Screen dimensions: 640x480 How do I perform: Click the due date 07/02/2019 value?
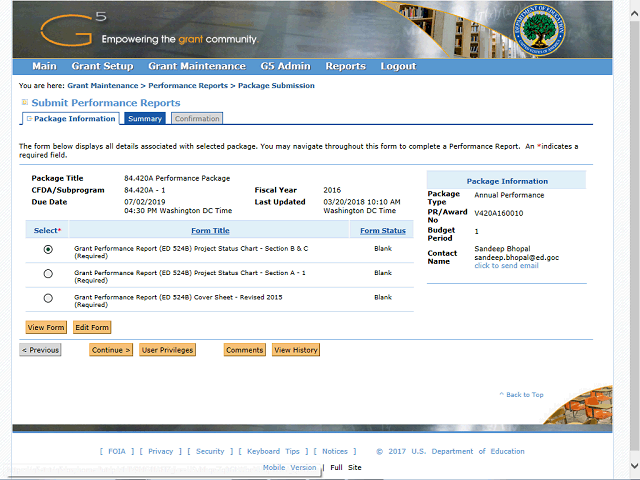click(144, 202)
